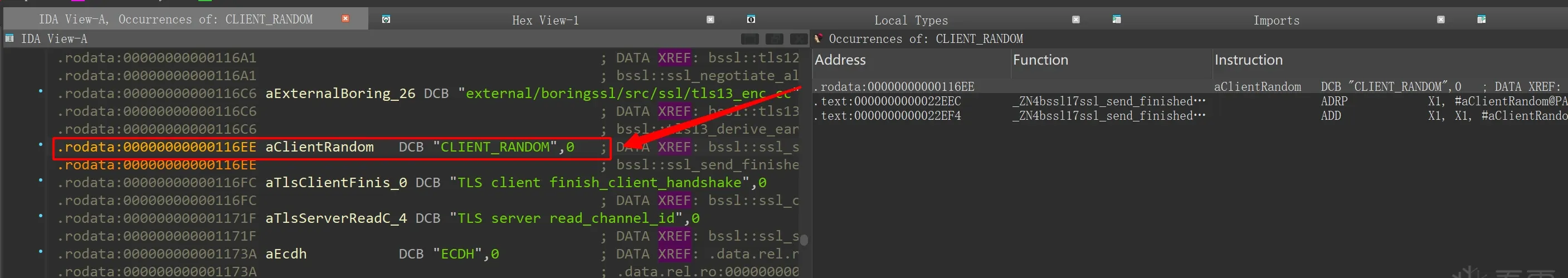Click the aTlsServerReadC_4 label
1568x278 pixels.
tap(336, 218)
